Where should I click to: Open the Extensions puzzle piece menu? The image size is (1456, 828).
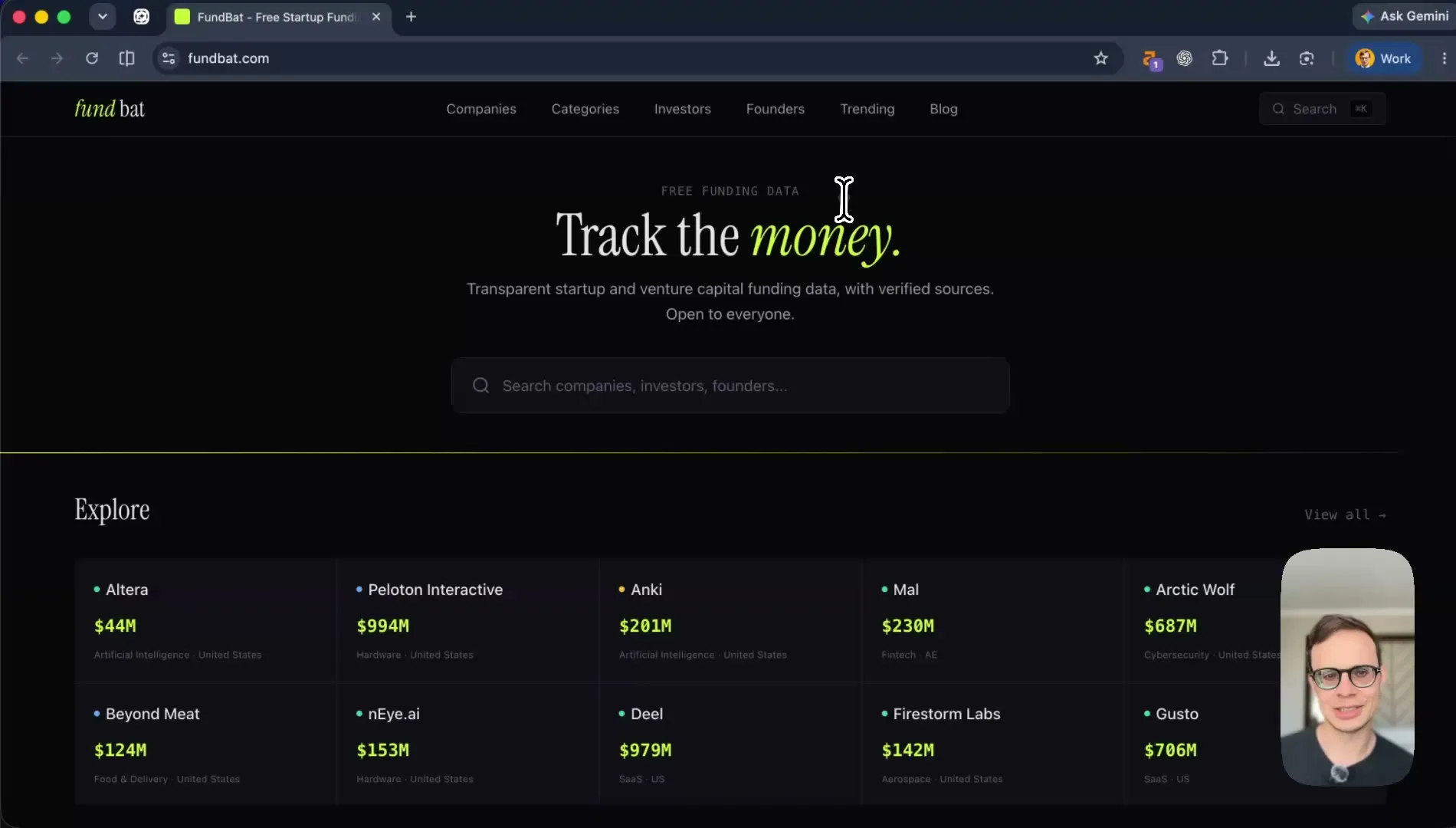[1220, 58]
